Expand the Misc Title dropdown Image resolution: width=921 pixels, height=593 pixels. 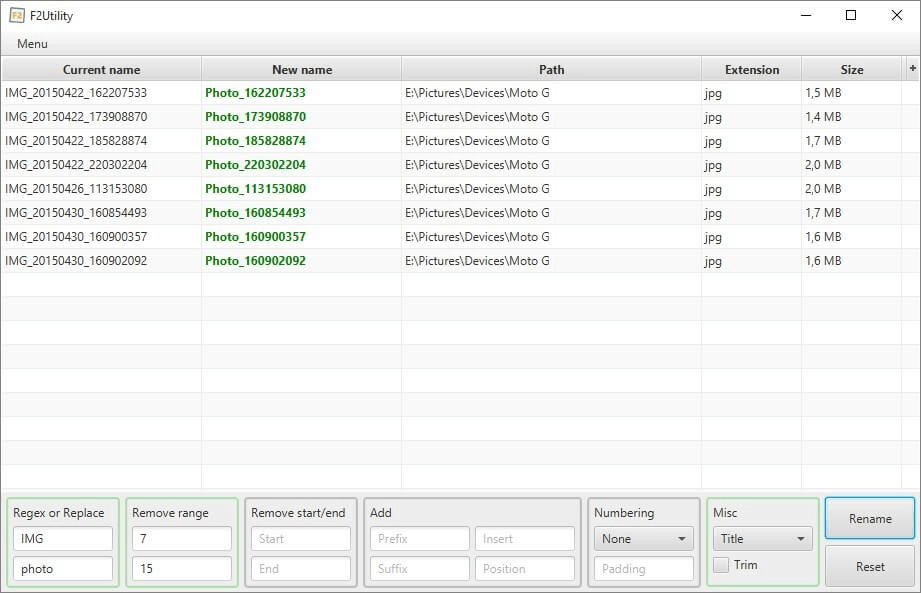762,539
